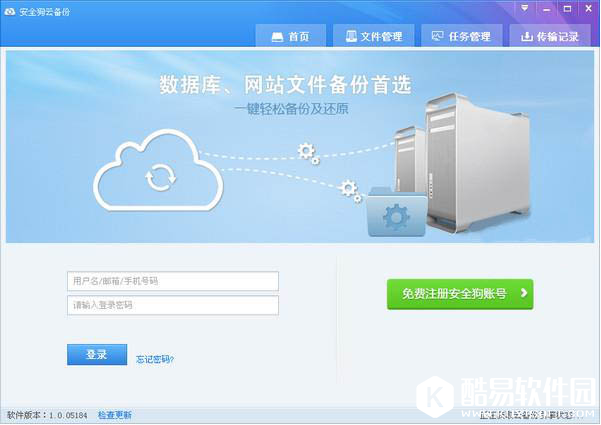Viewport: 601px width, 425px height.
Task: Focus the login password field
Action: (173, 305)
